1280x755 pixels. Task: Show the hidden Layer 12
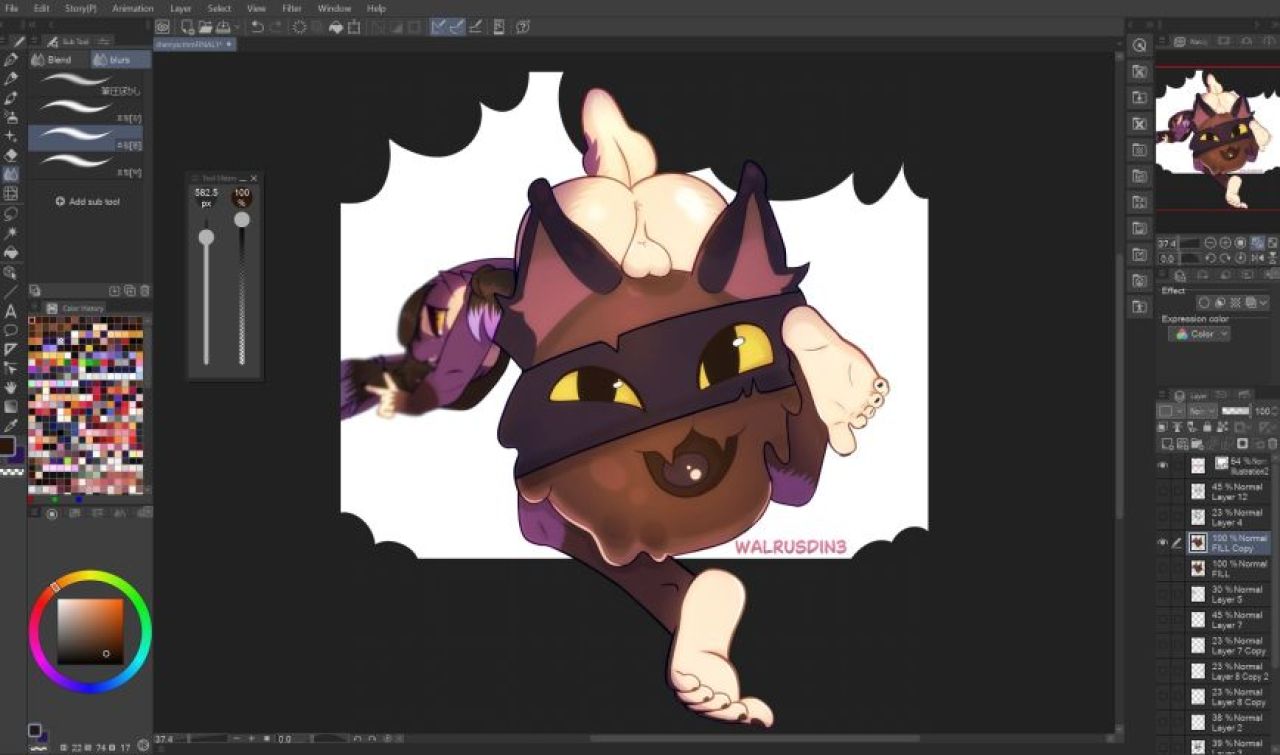coord(1162,491)
